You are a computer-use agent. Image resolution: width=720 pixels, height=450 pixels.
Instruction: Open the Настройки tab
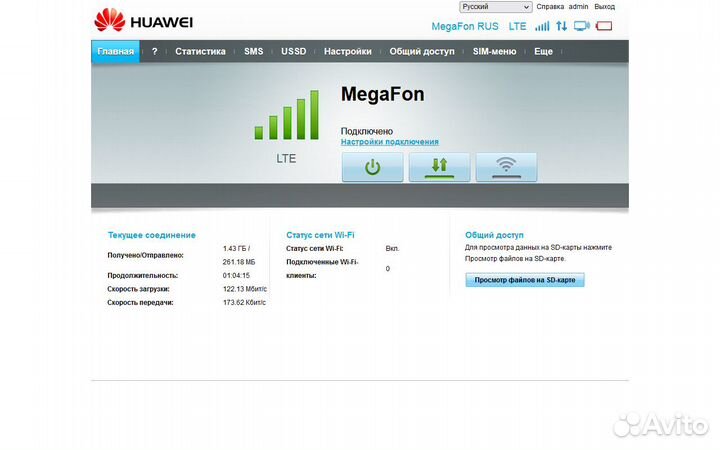click(x=348, y=51)
